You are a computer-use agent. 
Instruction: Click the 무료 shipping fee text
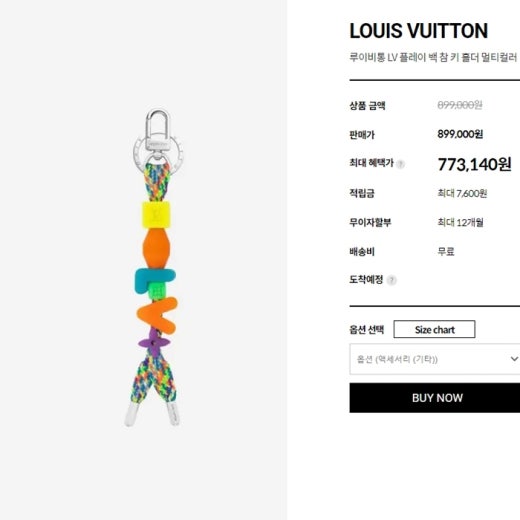446,251
